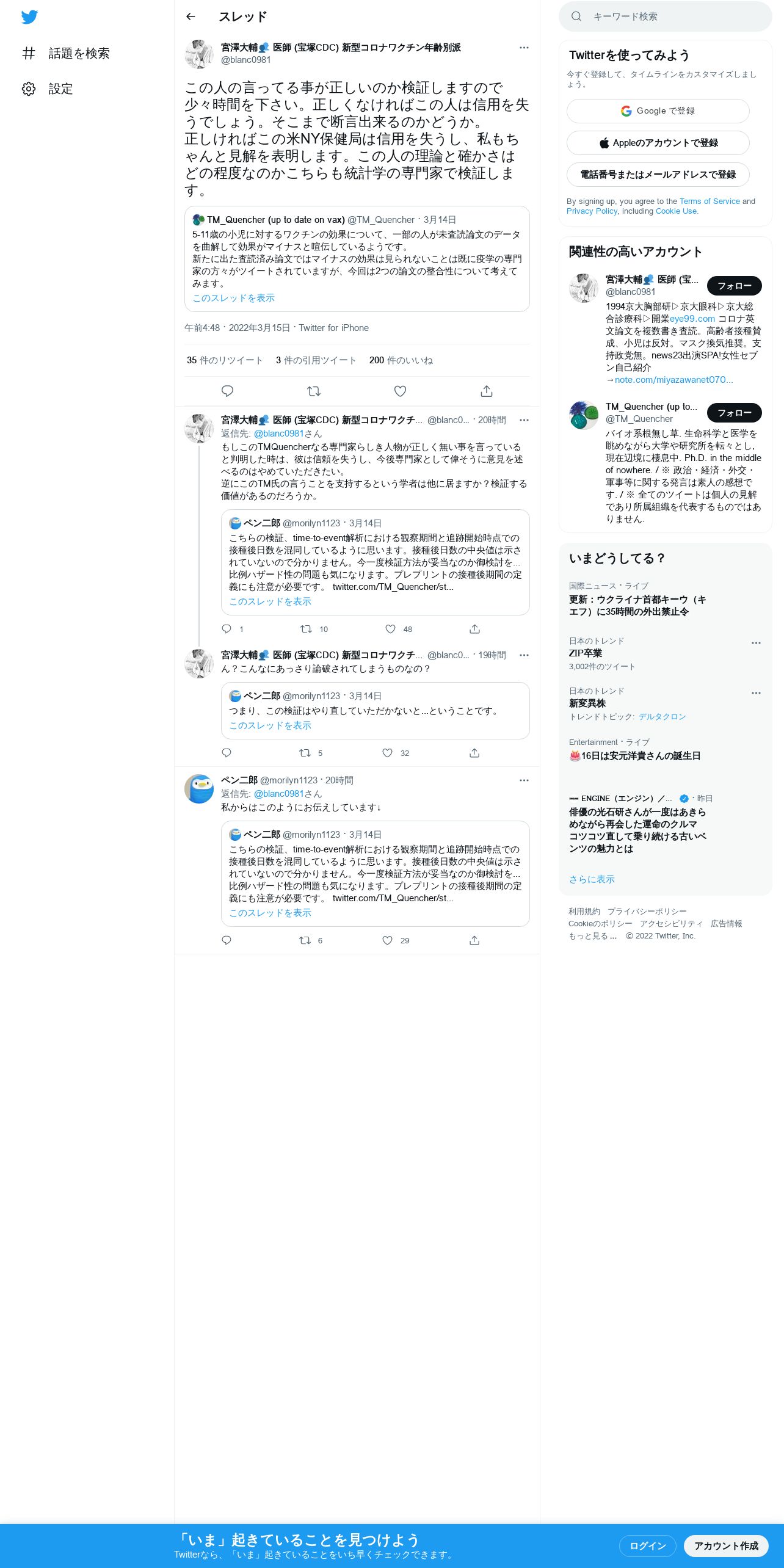Open ペン二郎's profile avatar
Viewport: 784px width, 1568px height.
pyautogui.click(x=199, y=789)
